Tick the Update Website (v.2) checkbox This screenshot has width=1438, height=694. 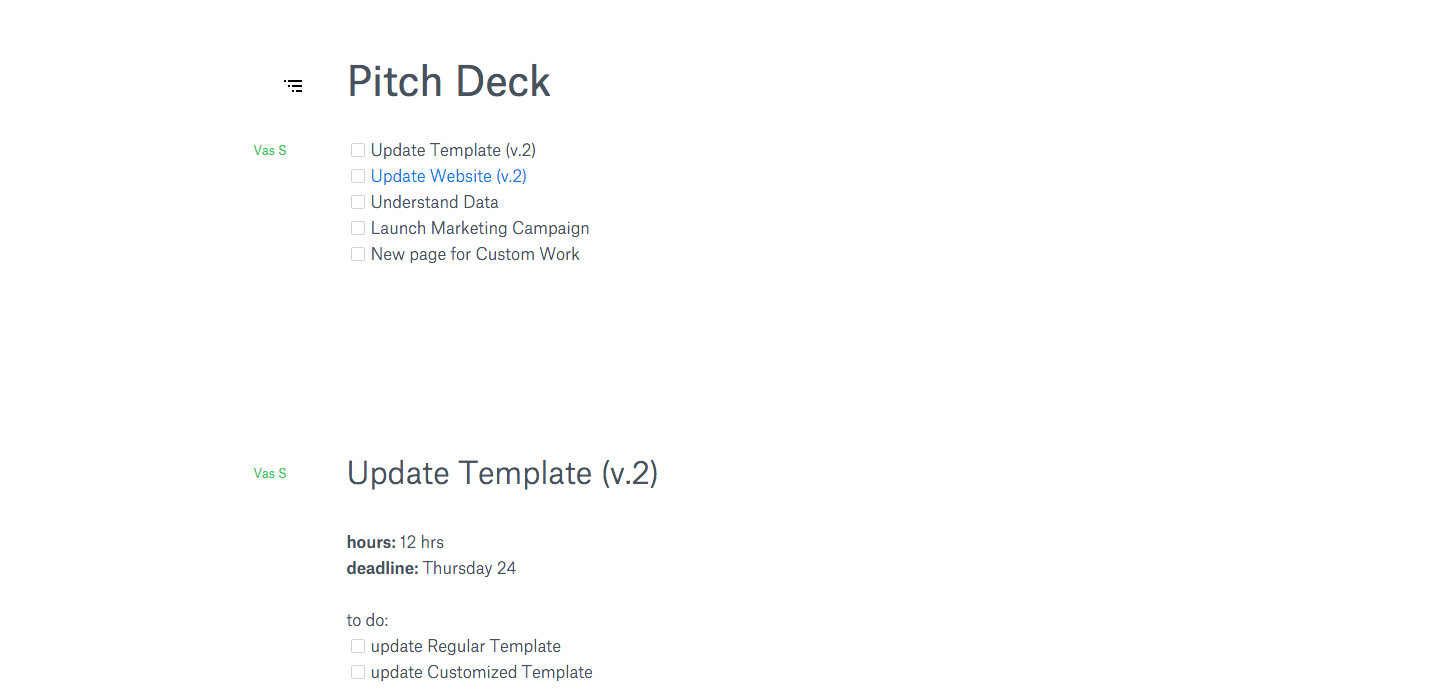[x=358, y=176]
